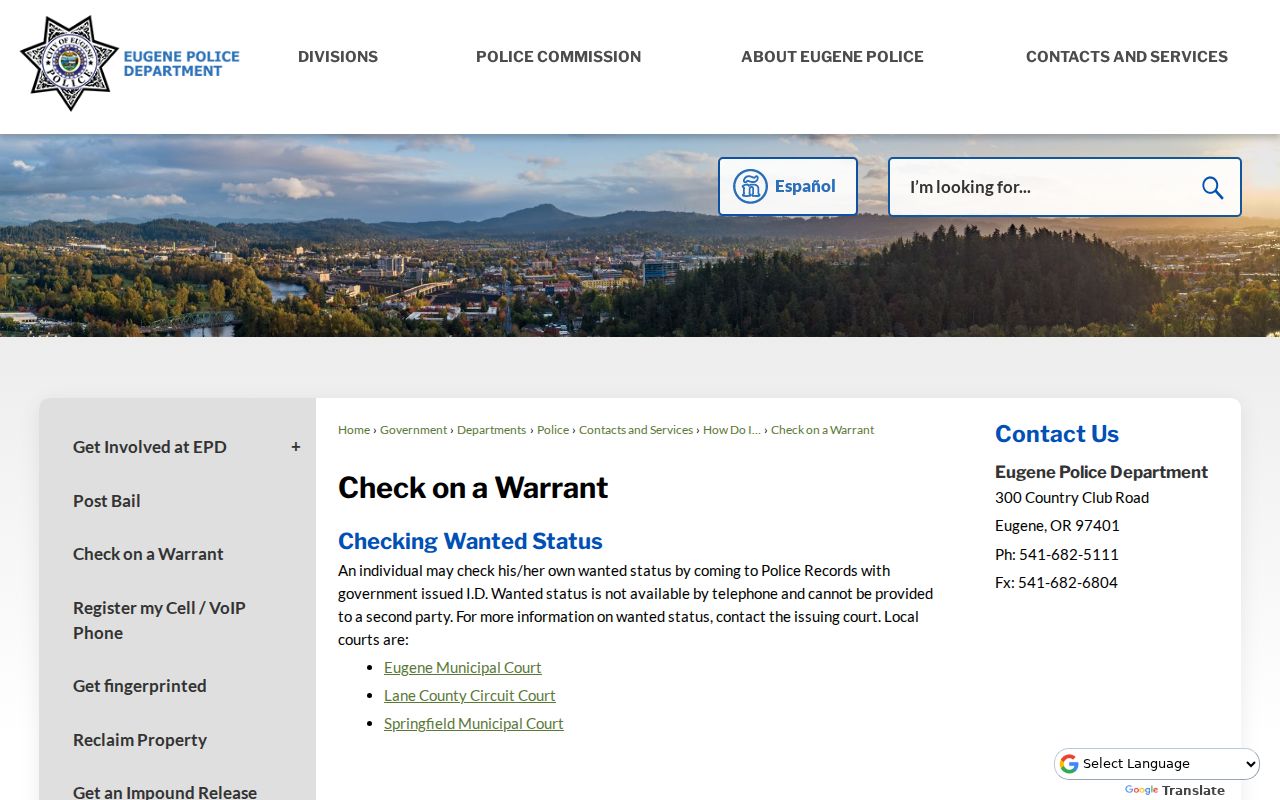The width and height of the screenshot is (1280, 800).
Task: Go to Police breadcrumb
Action: point(553,430)
